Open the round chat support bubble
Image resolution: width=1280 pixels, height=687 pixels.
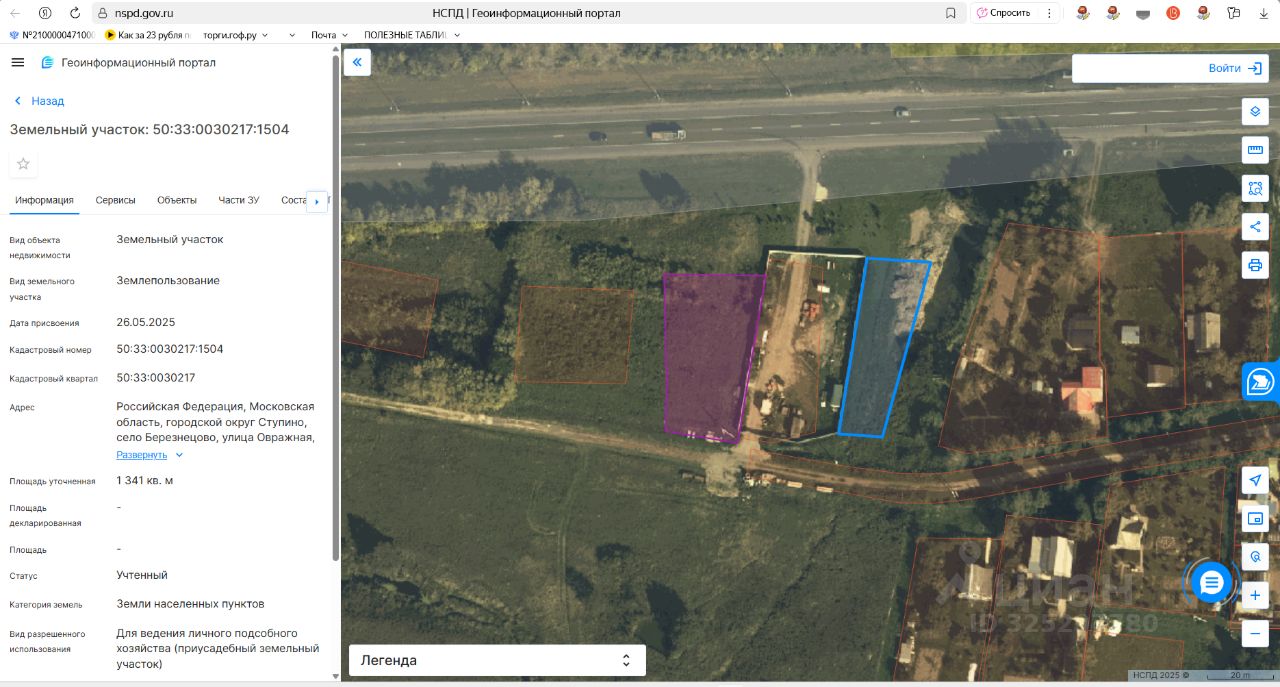tap(1211, 582)
